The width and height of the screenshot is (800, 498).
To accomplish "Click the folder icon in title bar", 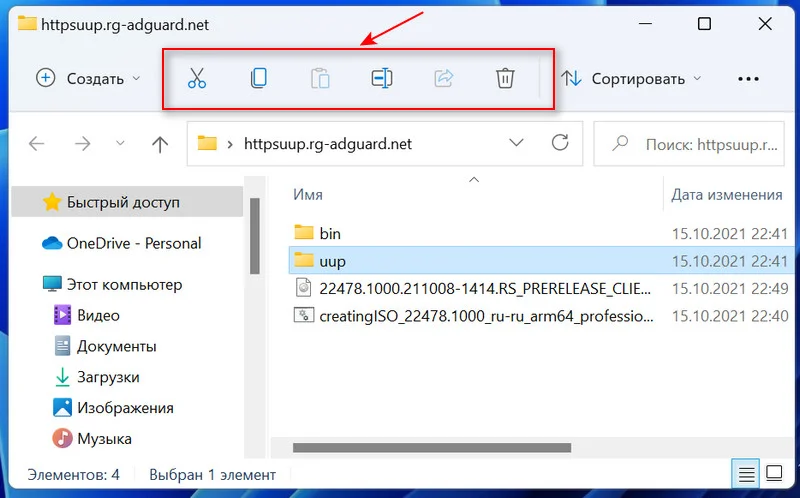I will tap(27, 24).
